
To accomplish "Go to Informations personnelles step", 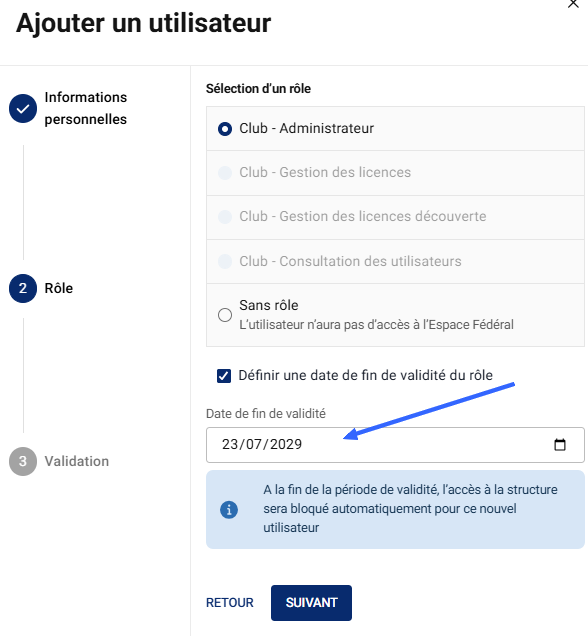I will click(x=86, y=108).
